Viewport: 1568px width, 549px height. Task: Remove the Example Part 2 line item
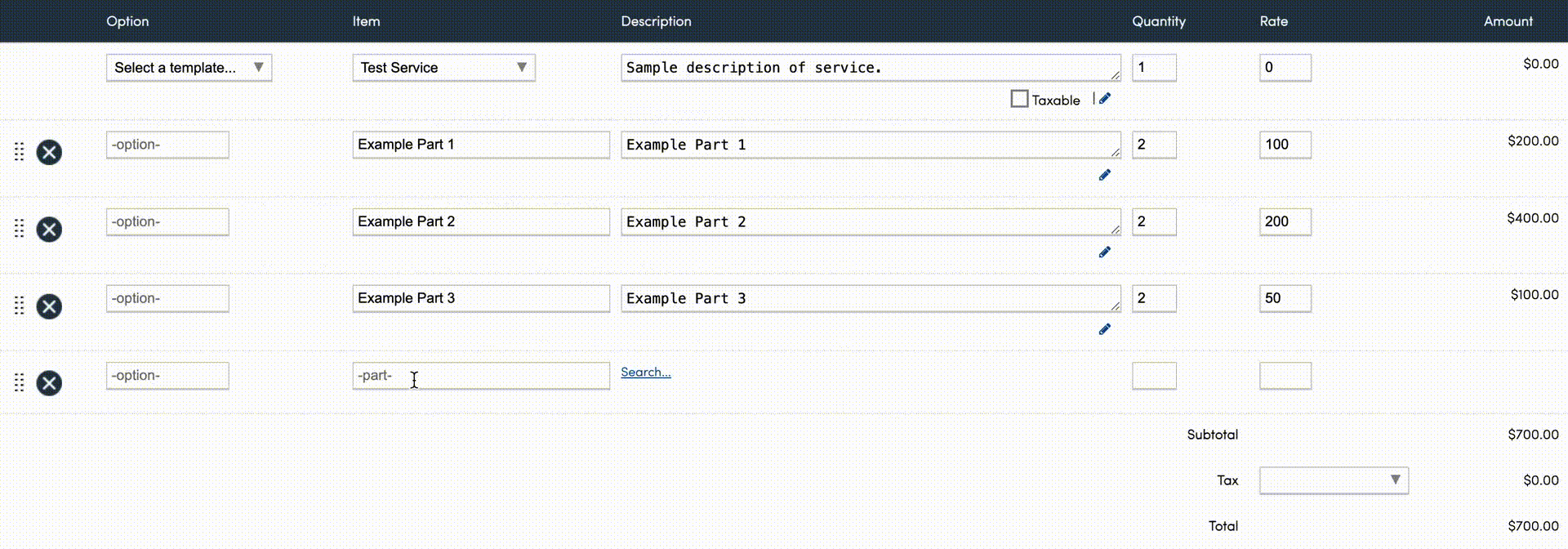coord(49,230)
